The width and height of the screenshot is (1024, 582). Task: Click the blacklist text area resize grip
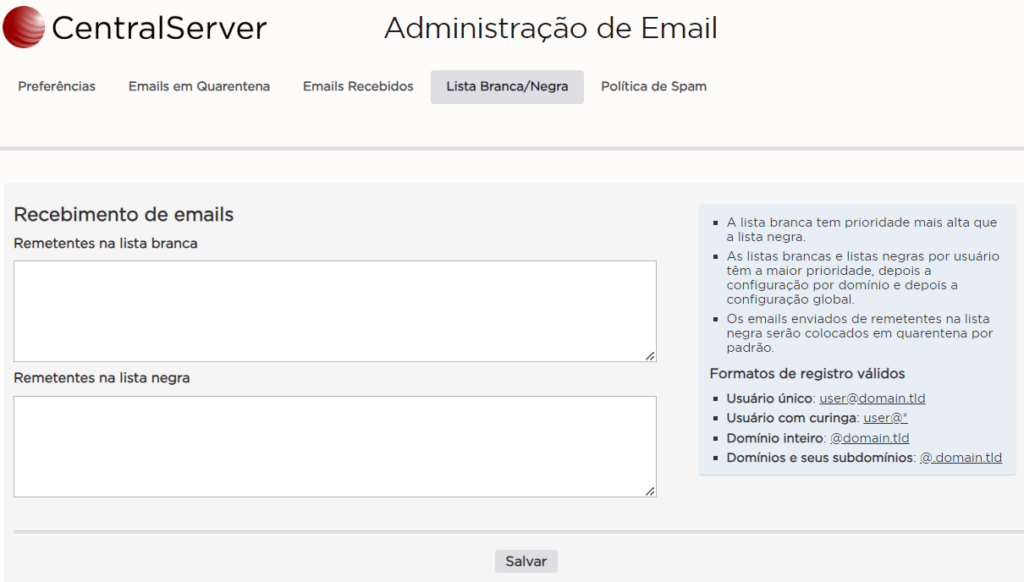pyautogui.click(x=650, y=490)
